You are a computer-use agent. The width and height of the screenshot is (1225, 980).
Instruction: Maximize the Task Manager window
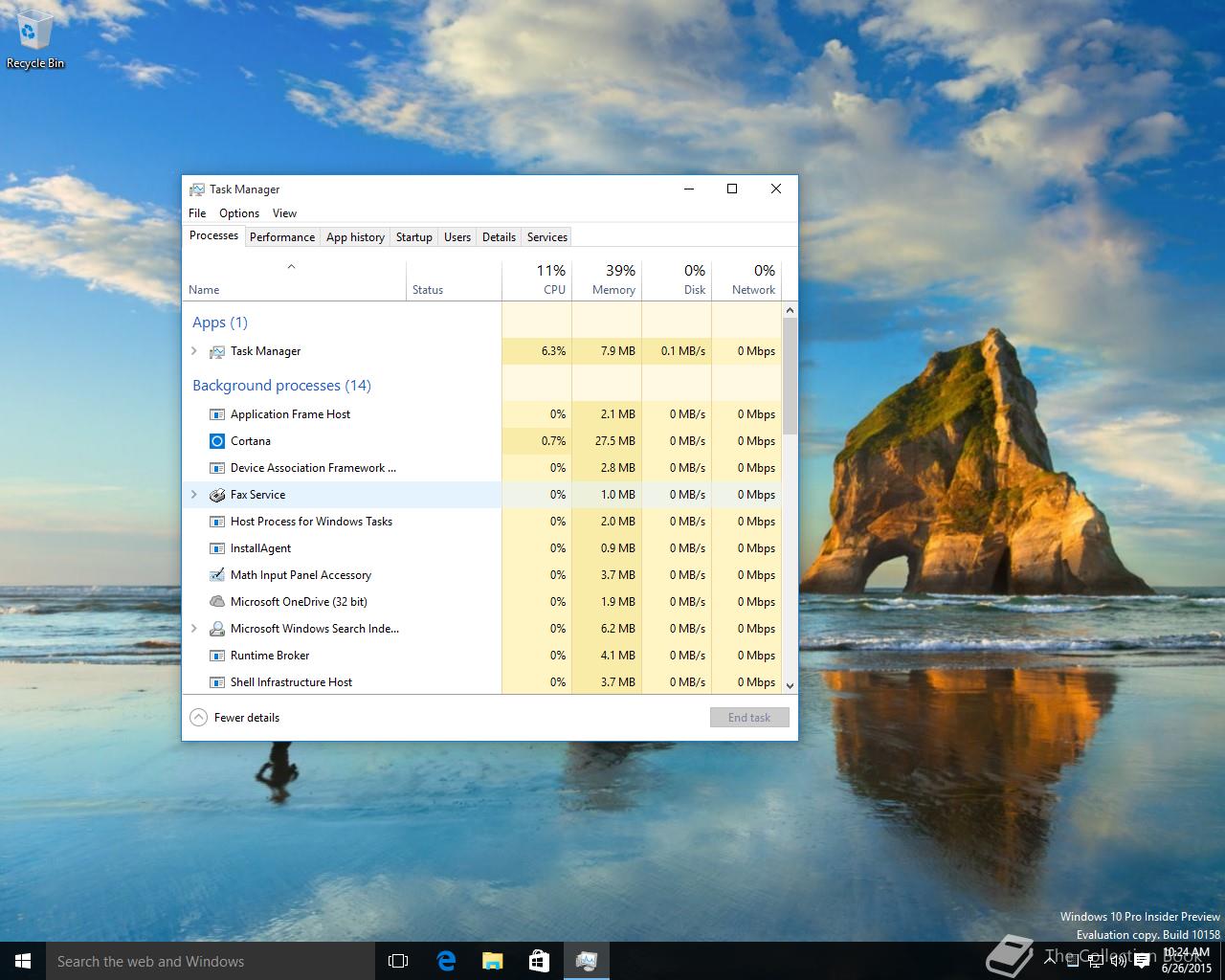coord(732,189)
